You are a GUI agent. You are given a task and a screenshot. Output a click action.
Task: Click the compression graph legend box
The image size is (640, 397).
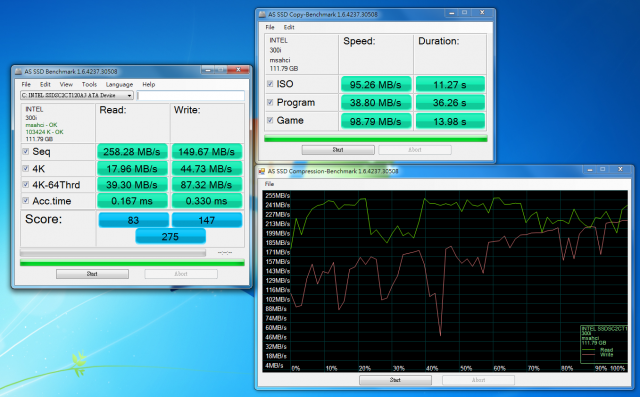(604, 344)
